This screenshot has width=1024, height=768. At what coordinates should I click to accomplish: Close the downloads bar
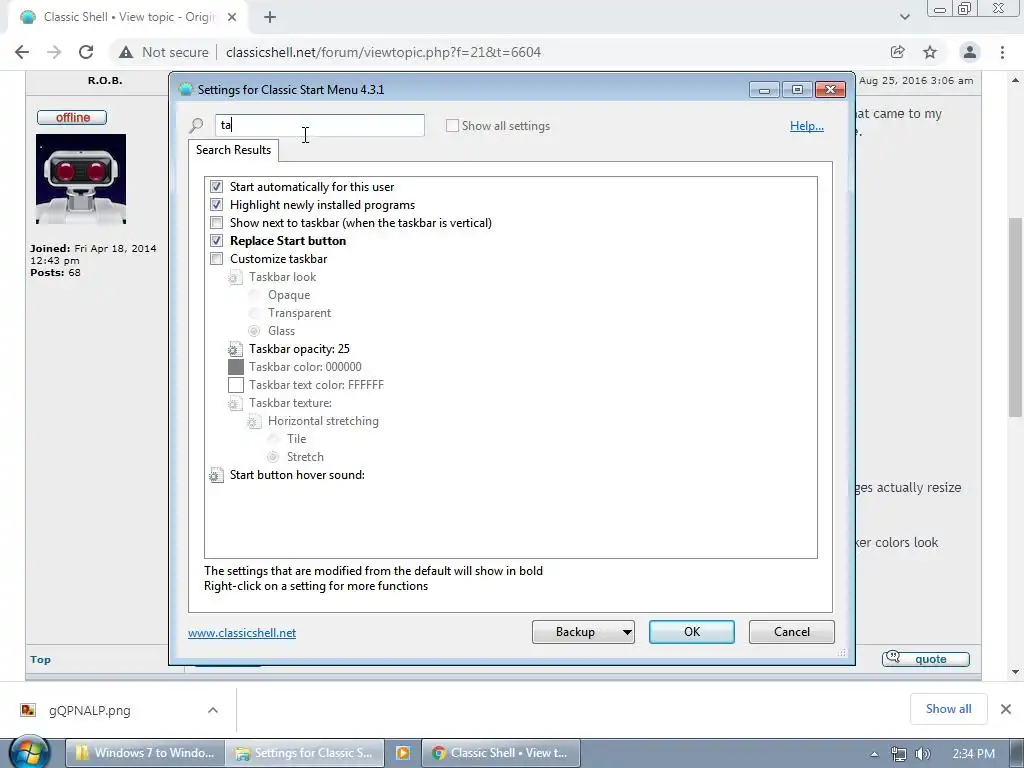[x=1006, y=709]
